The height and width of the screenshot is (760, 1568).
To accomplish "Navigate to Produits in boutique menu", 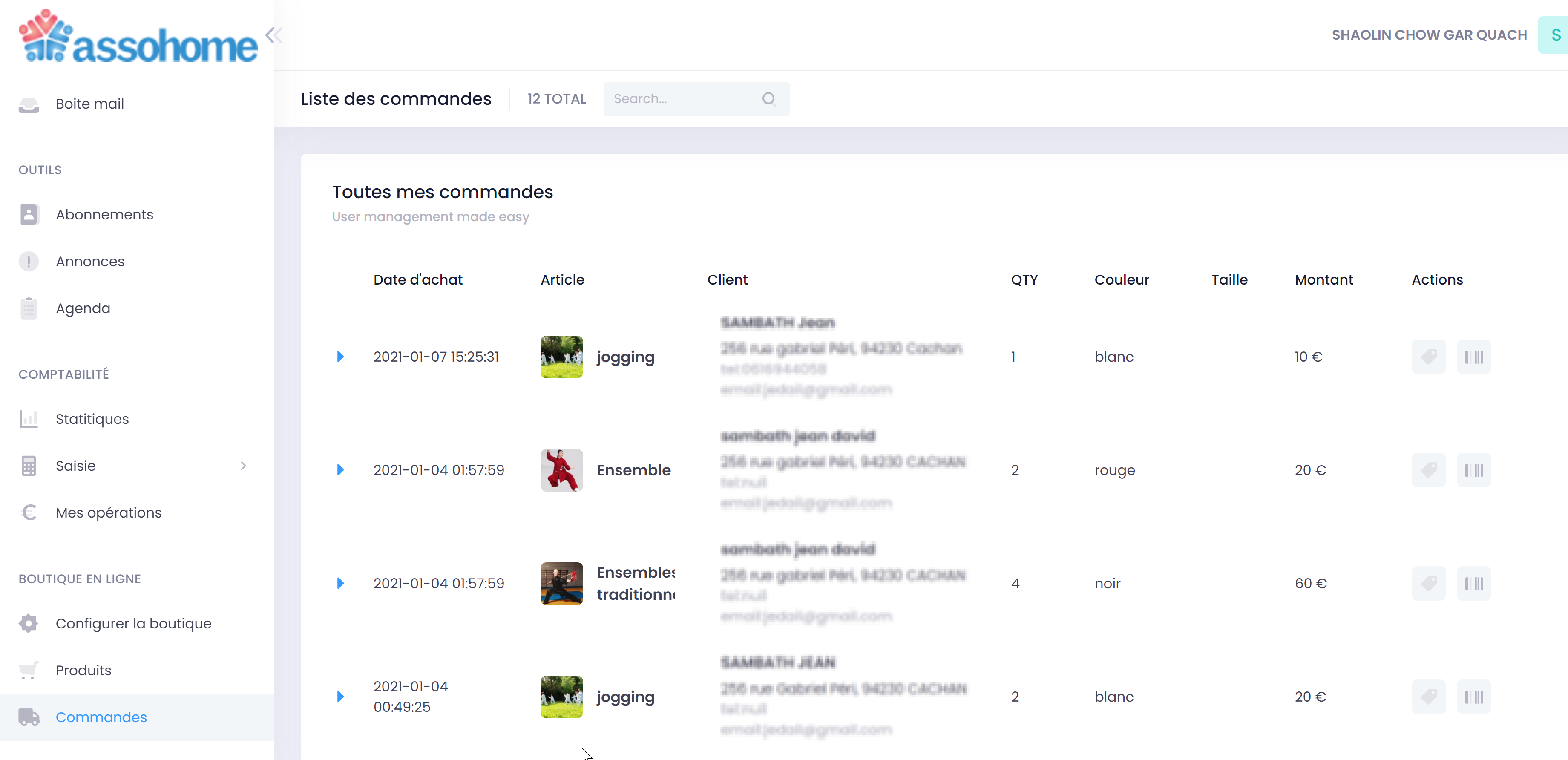I will 83,670.
